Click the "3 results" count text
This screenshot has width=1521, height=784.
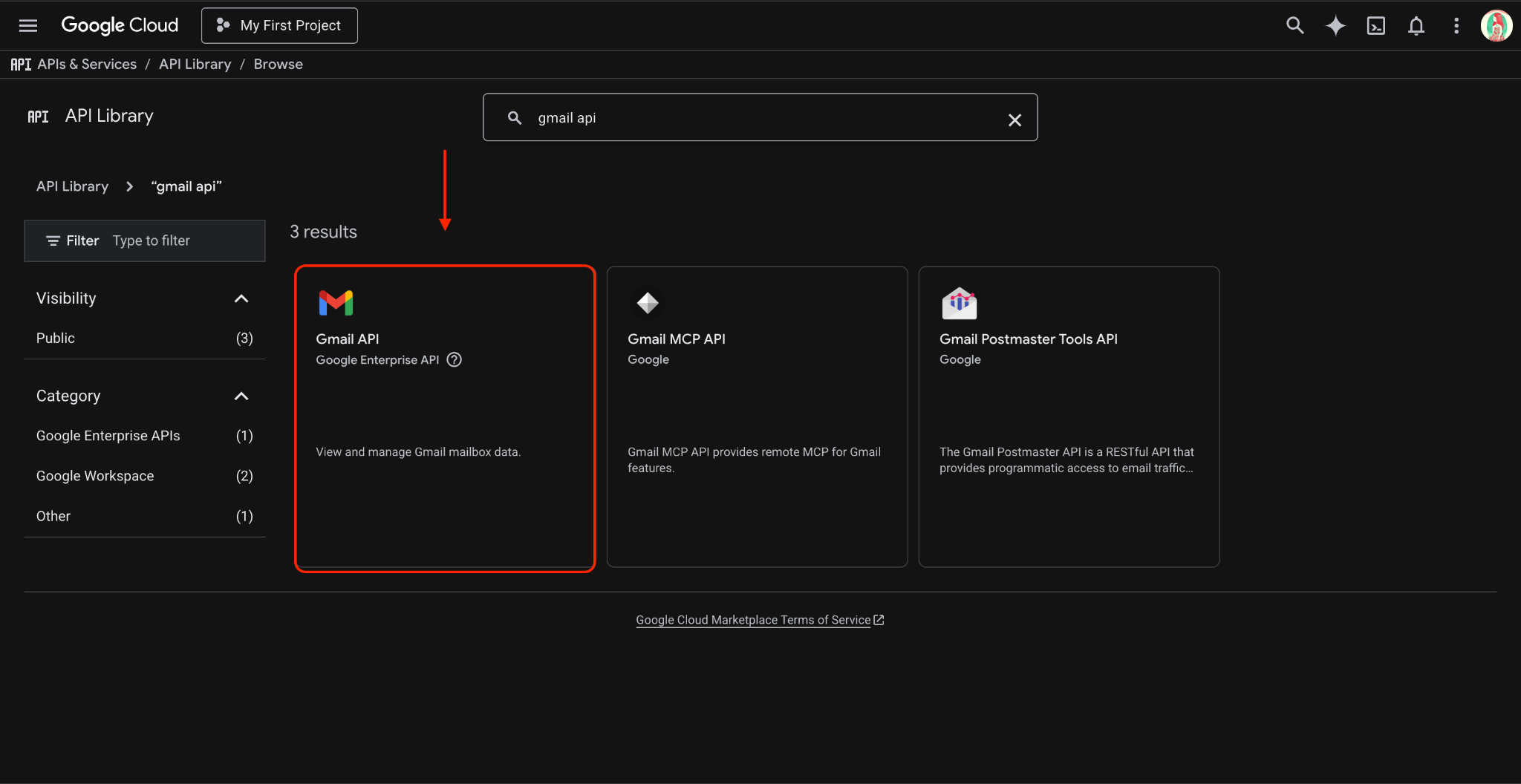click(323, 232)
